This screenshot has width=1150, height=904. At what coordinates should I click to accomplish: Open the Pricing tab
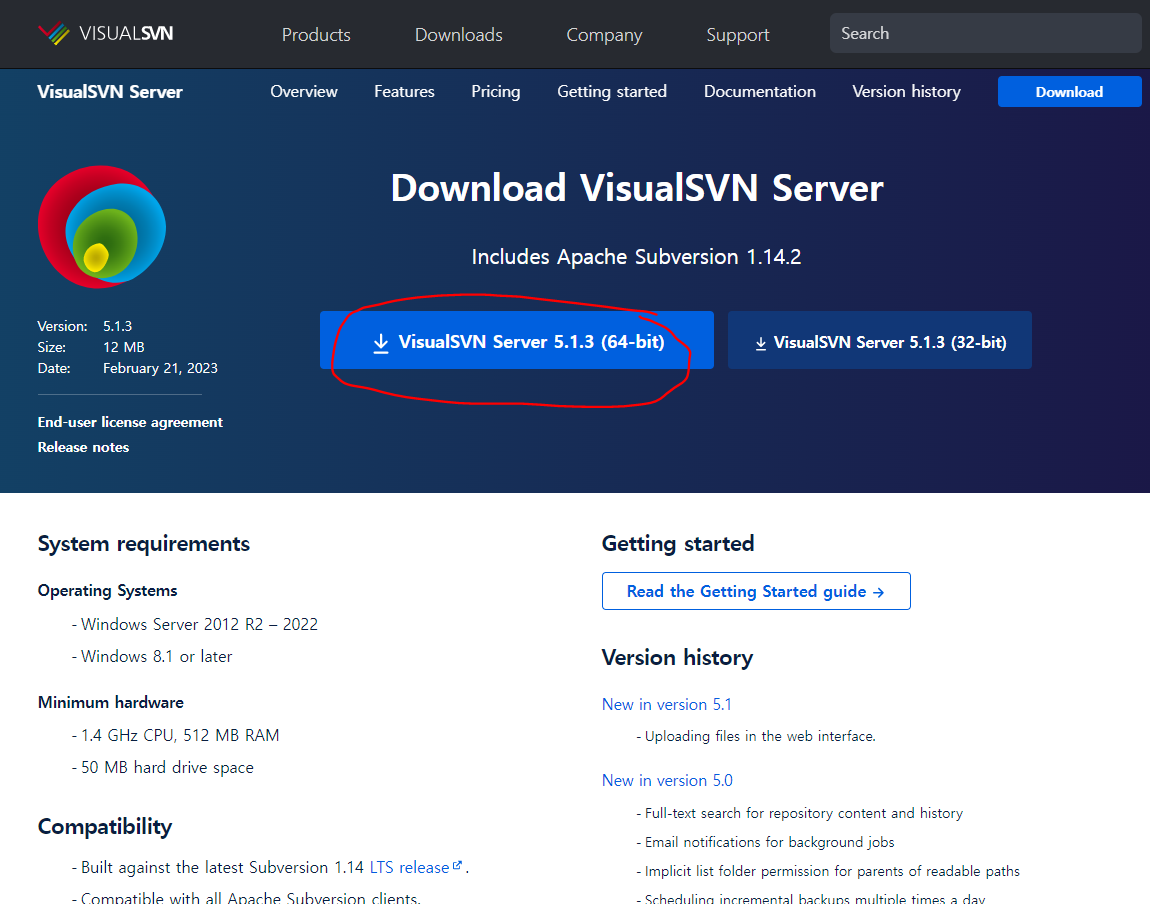tap(496, 92)
